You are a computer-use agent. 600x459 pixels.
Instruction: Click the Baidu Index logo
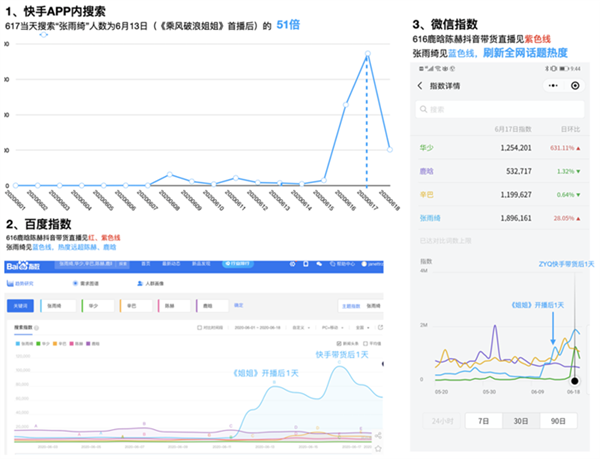coord(22,264)
